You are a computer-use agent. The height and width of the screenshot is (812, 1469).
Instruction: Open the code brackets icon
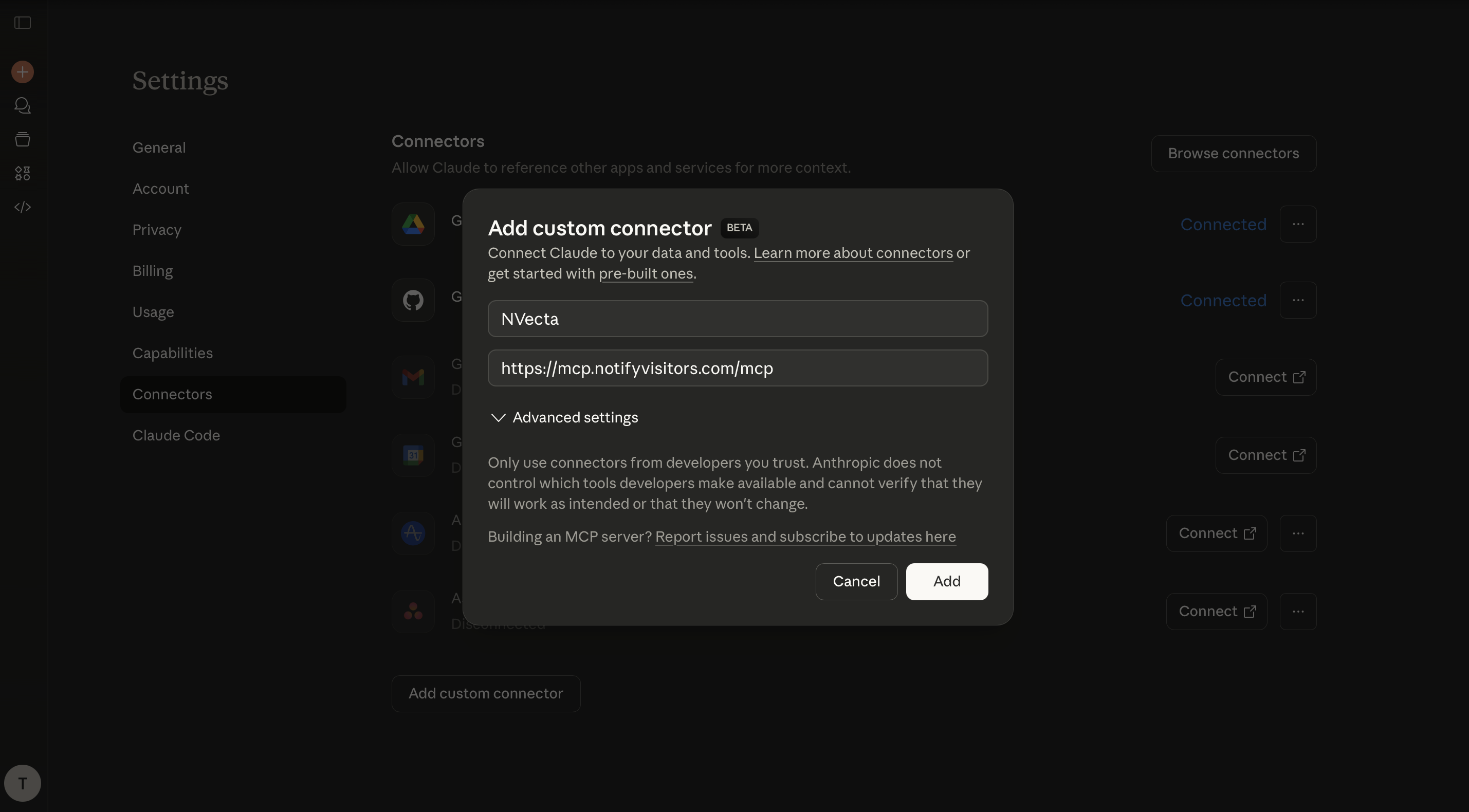[x=22, y=207]
